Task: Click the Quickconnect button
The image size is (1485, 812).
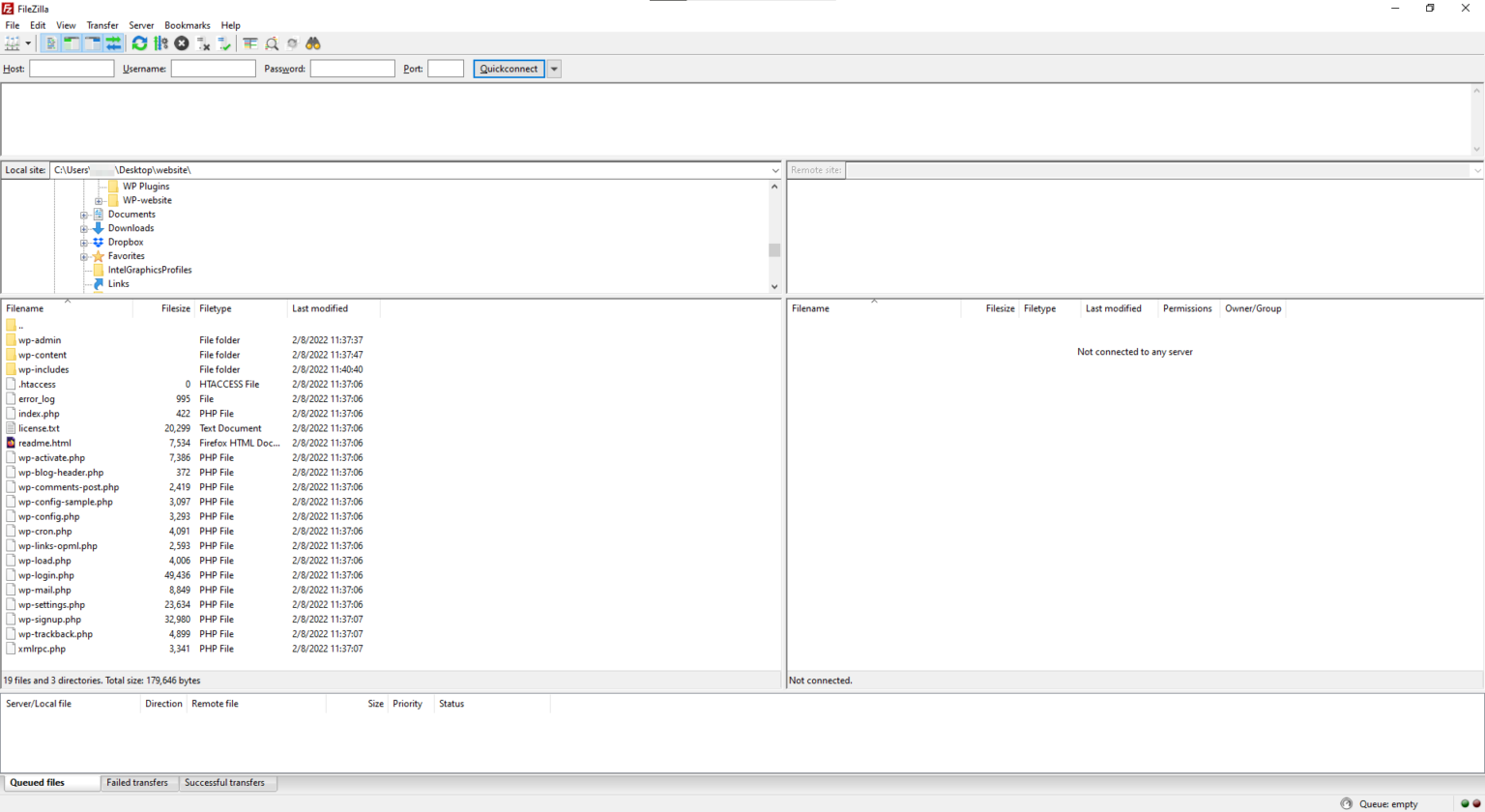Action: point(509,69)
